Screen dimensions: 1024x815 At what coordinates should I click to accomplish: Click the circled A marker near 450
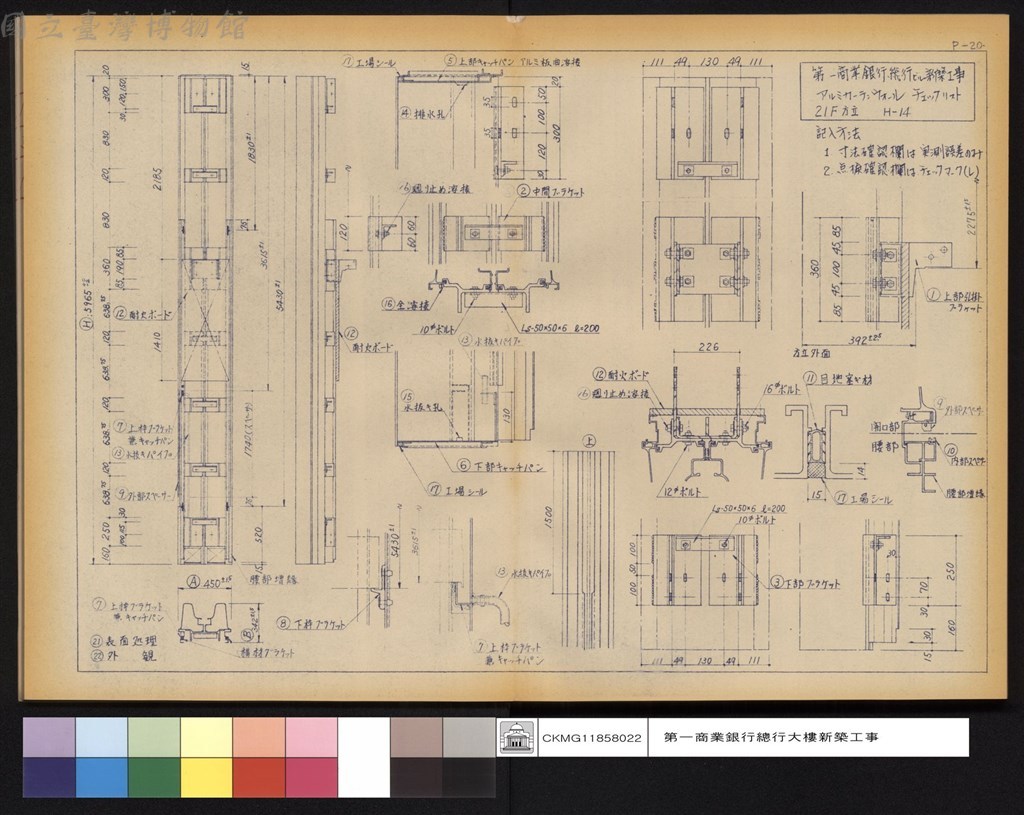pyautogui.click(x=193, y=581)
